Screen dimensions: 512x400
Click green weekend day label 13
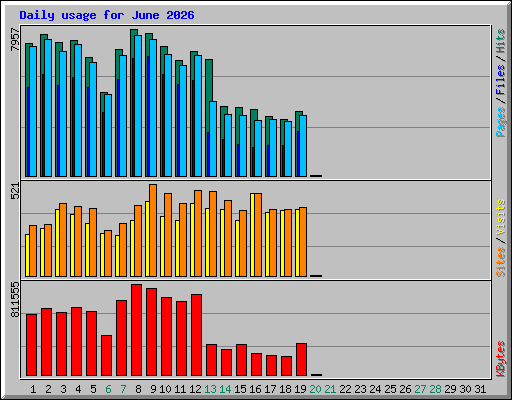click(210, 389)
